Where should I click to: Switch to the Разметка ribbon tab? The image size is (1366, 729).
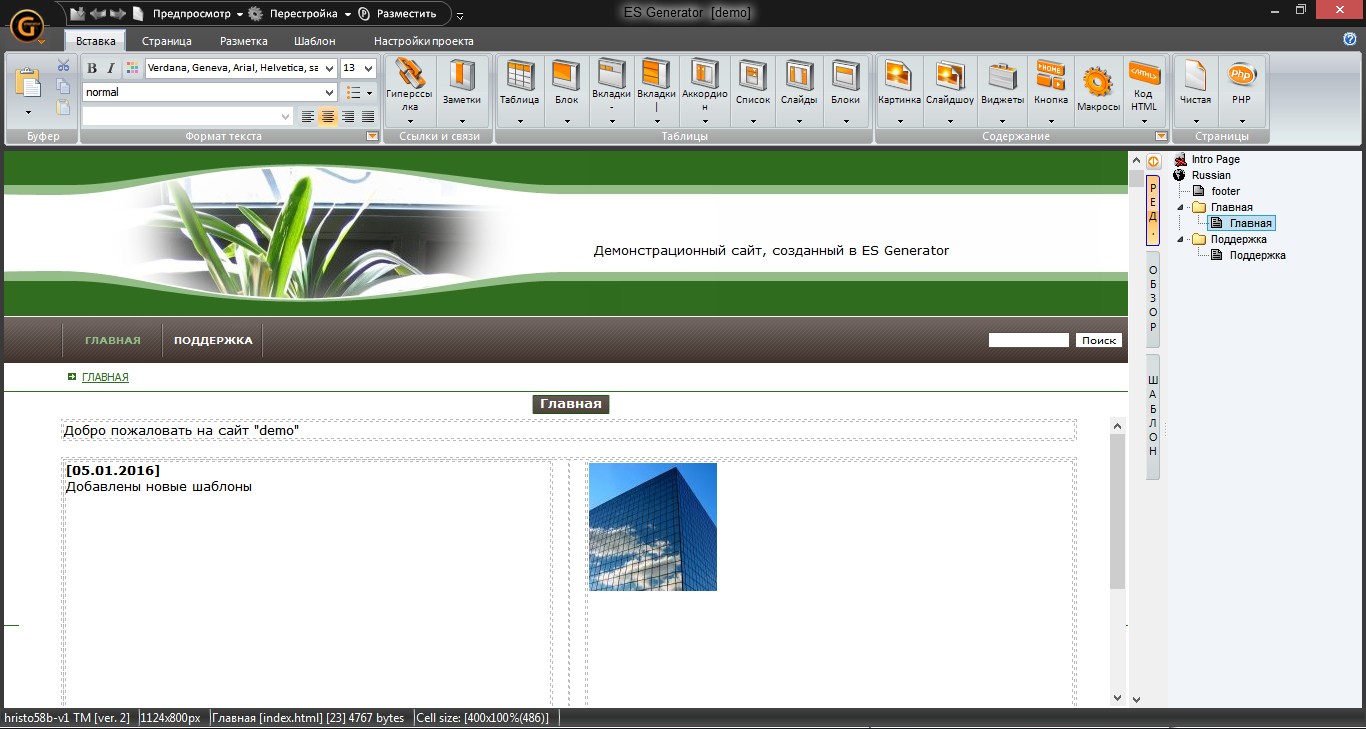tap(243, 41)
